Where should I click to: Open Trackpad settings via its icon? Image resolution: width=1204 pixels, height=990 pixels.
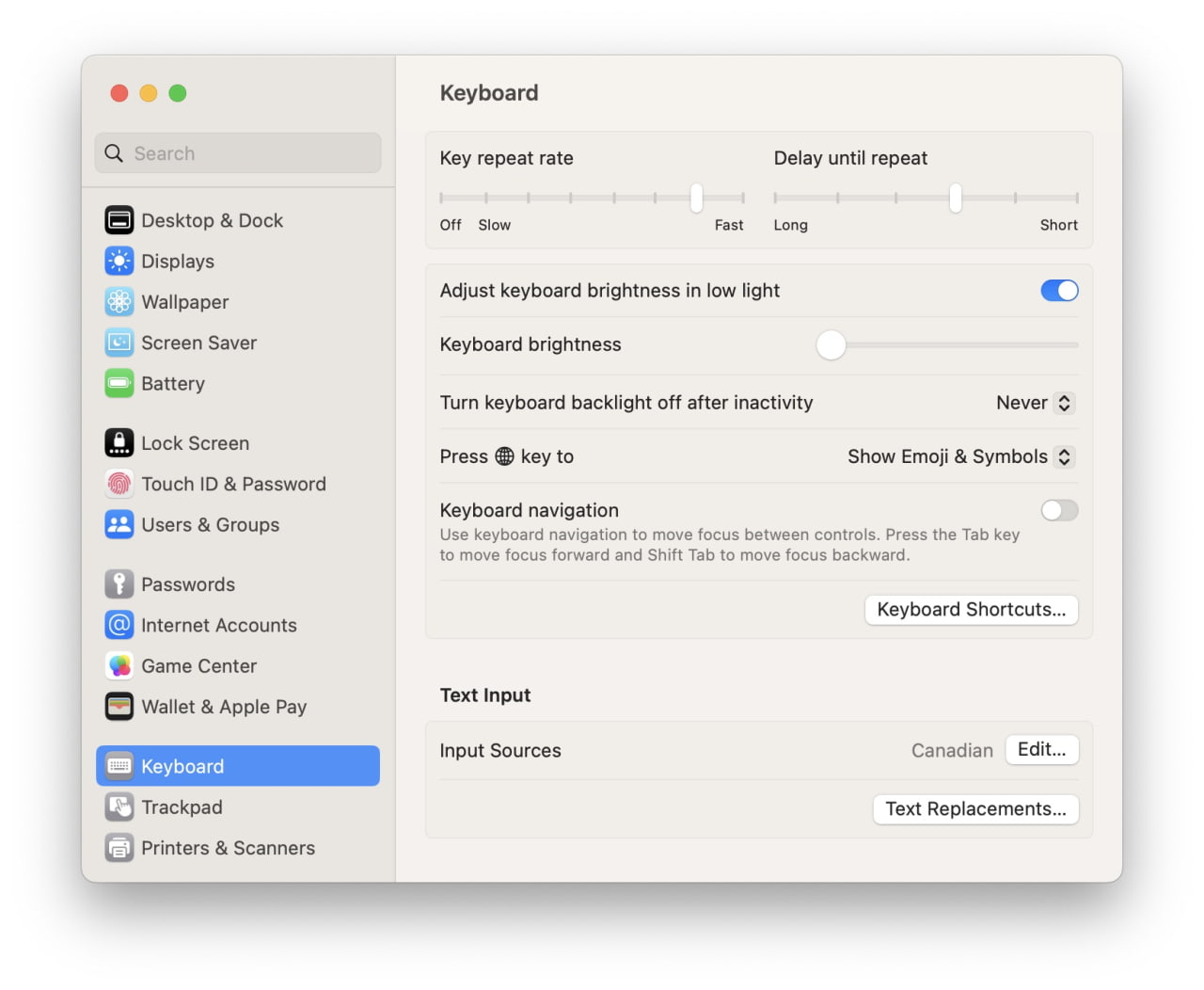click(119, 806)
